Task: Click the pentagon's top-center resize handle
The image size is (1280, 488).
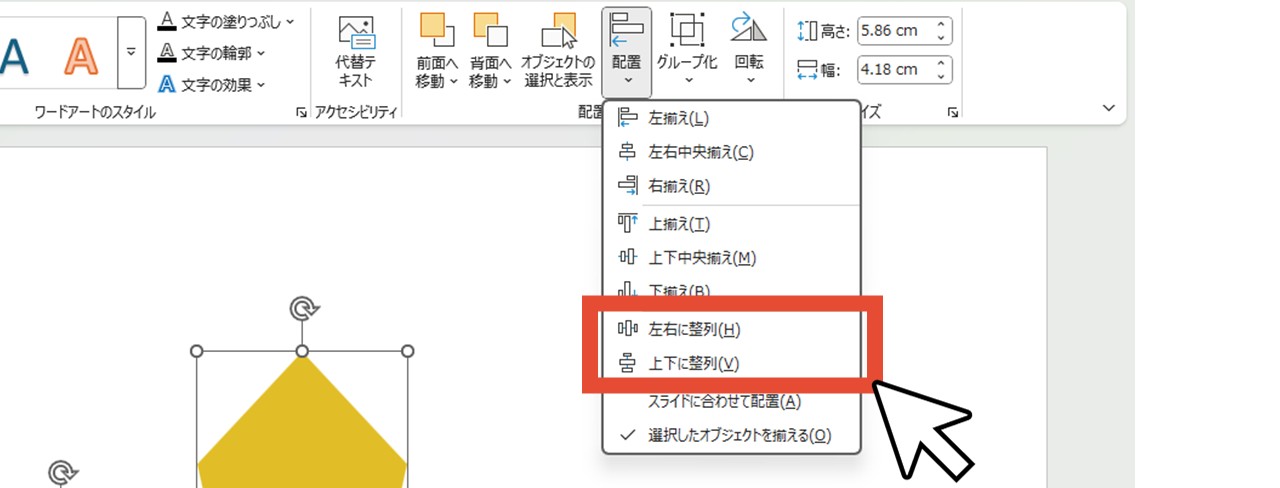Action: click(x=302, y=351)
